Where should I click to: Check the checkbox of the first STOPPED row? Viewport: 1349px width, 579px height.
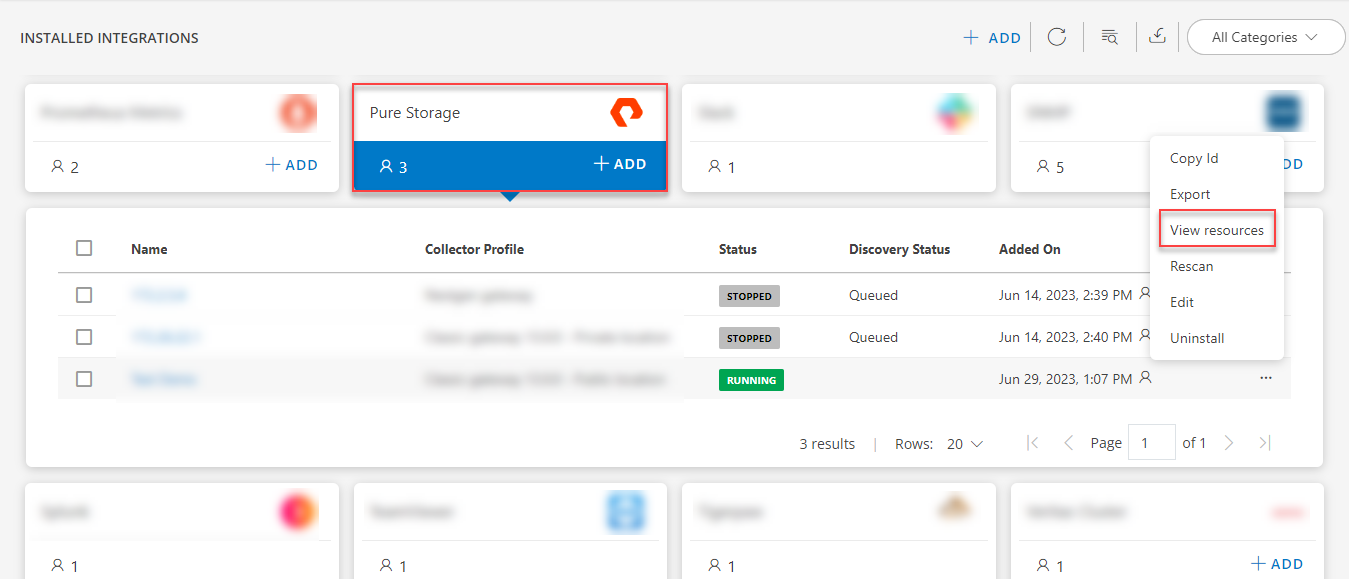coord(85,295)
